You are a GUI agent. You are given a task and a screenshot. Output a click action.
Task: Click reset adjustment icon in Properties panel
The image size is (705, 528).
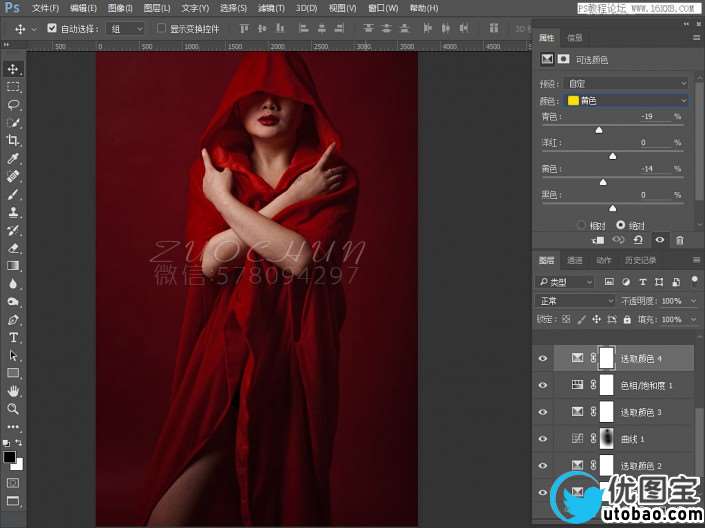639,240
